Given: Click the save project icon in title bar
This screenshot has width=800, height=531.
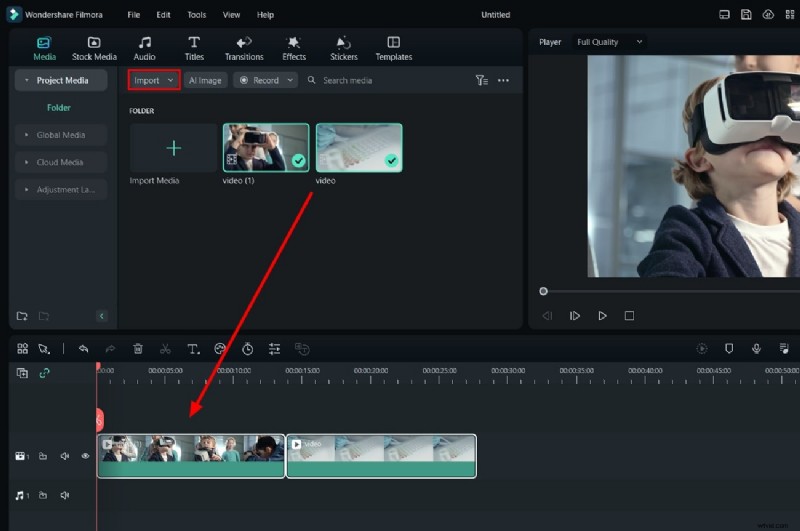Looking at the screenshot, I should (746, 14).
